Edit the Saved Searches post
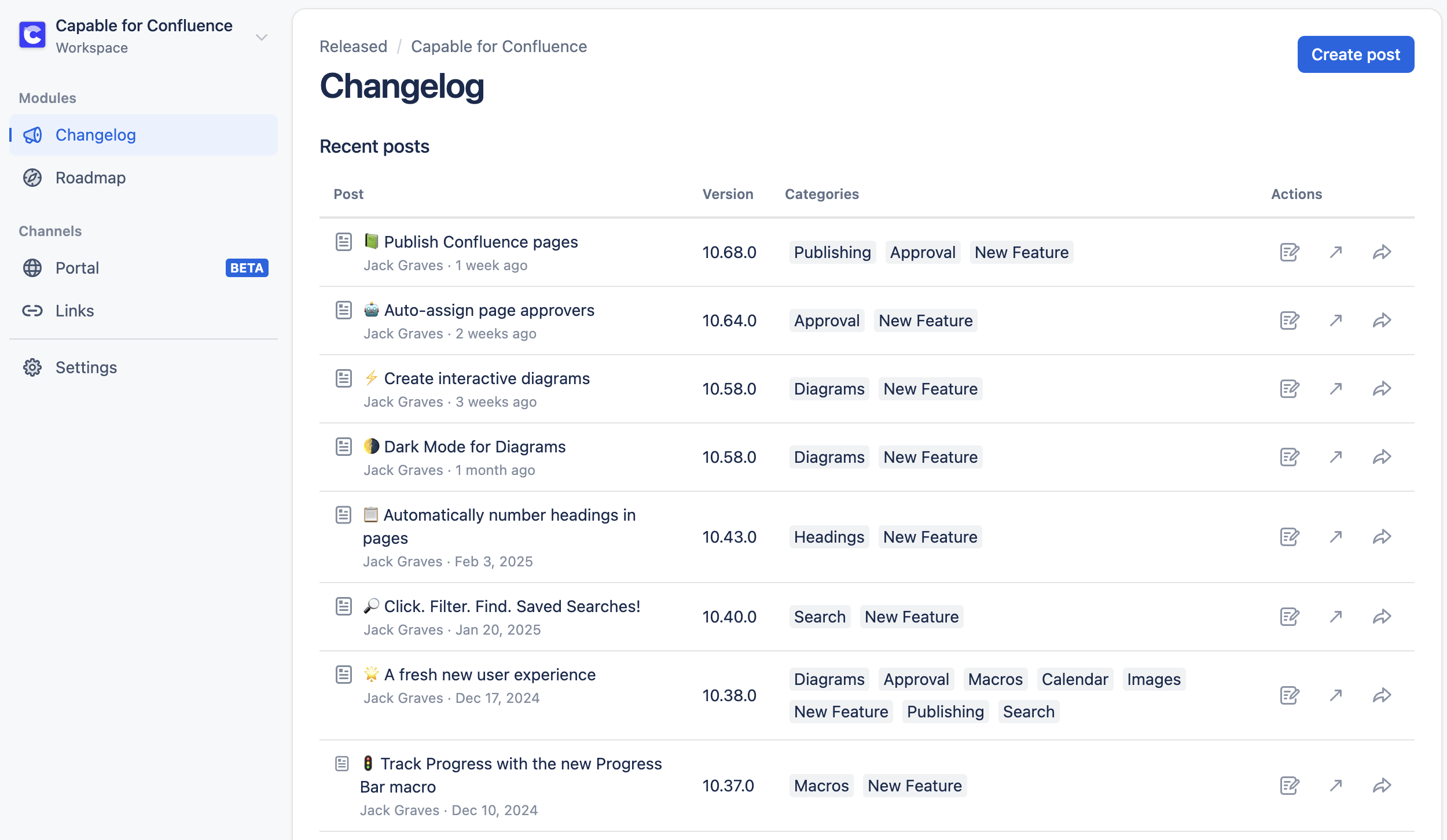This screenshot has height=840, width=1447. (x=1290, y=617)
